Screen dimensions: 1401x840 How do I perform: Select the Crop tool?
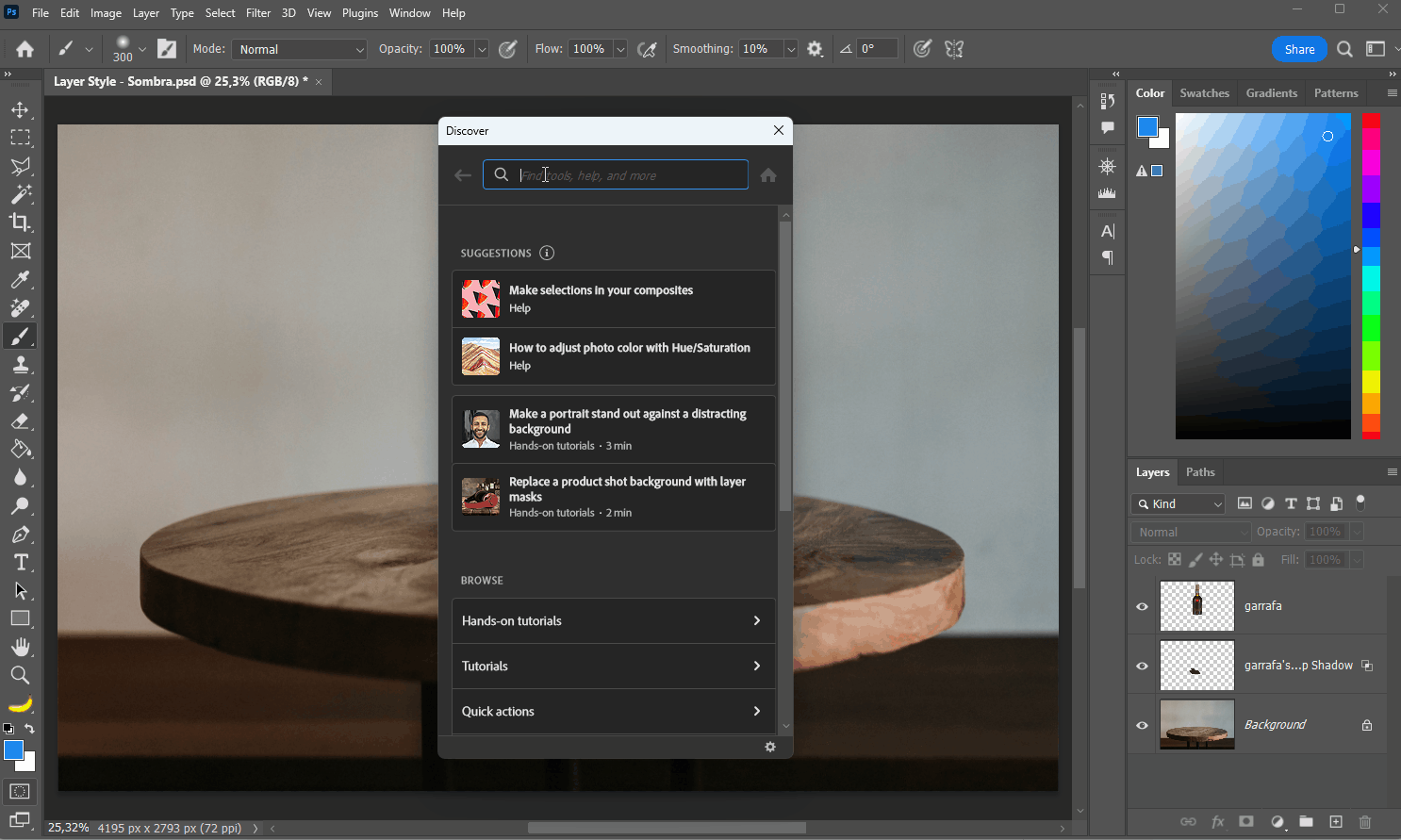click(20, 222)
